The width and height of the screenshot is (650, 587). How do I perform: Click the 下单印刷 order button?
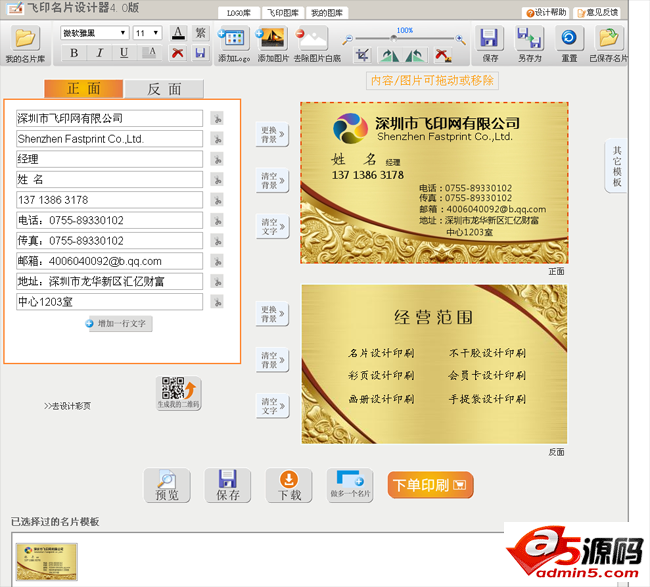pyautogui.click(x=430, y=485)
